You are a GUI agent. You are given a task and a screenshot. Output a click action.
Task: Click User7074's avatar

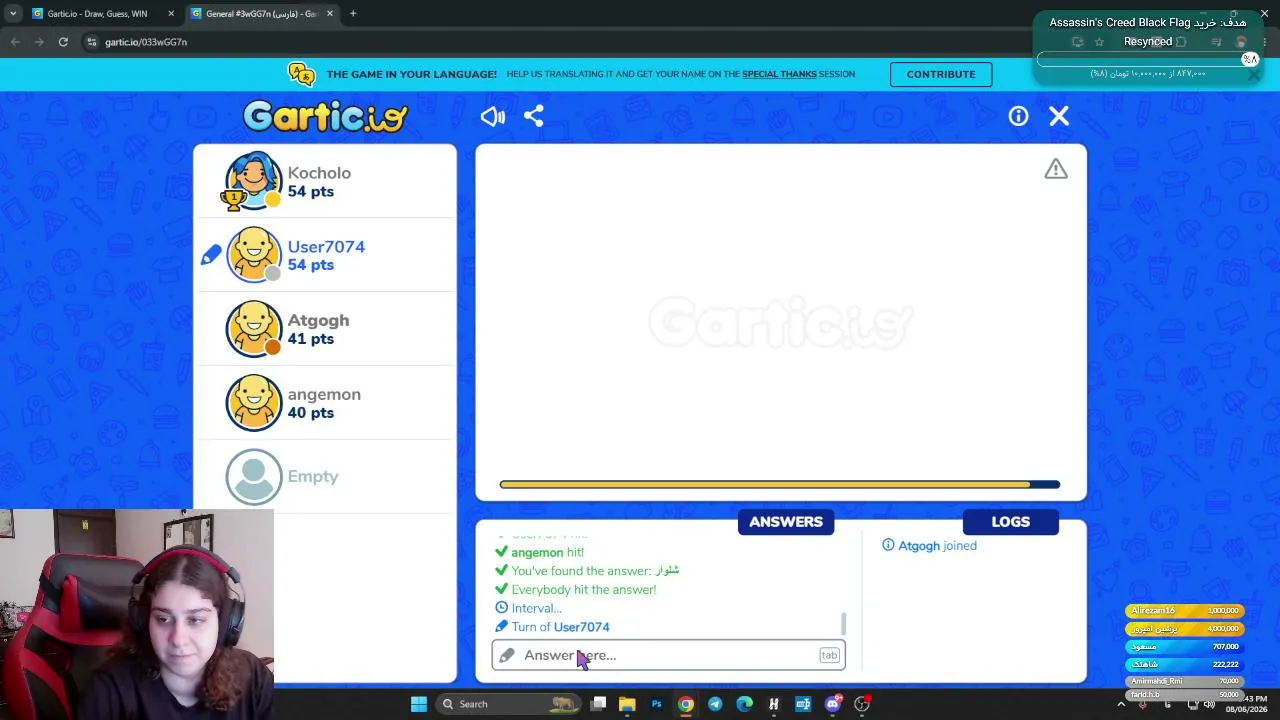[253, 254]
